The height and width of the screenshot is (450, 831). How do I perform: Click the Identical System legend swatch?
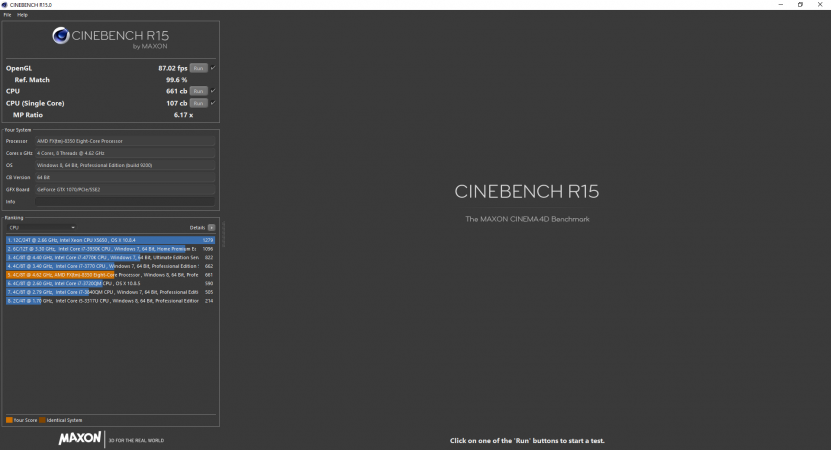42,420
